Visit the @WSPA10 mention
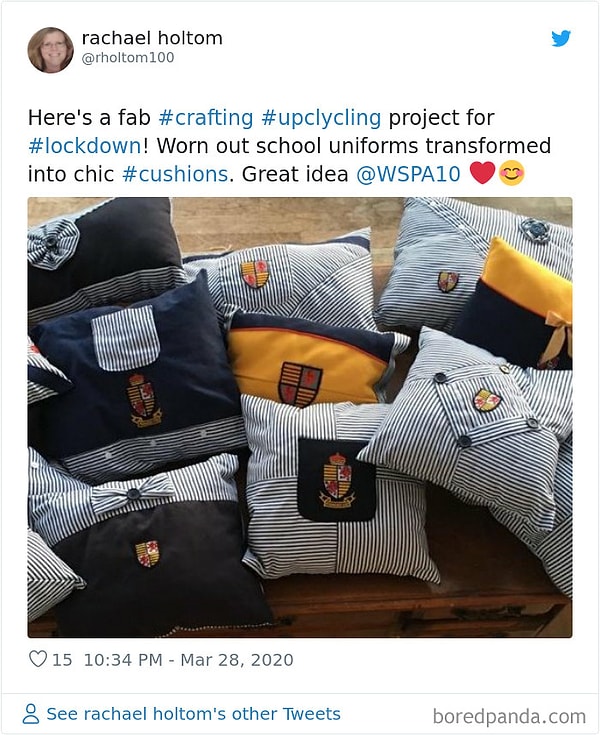The image size is (600, 735). point(408,174)
